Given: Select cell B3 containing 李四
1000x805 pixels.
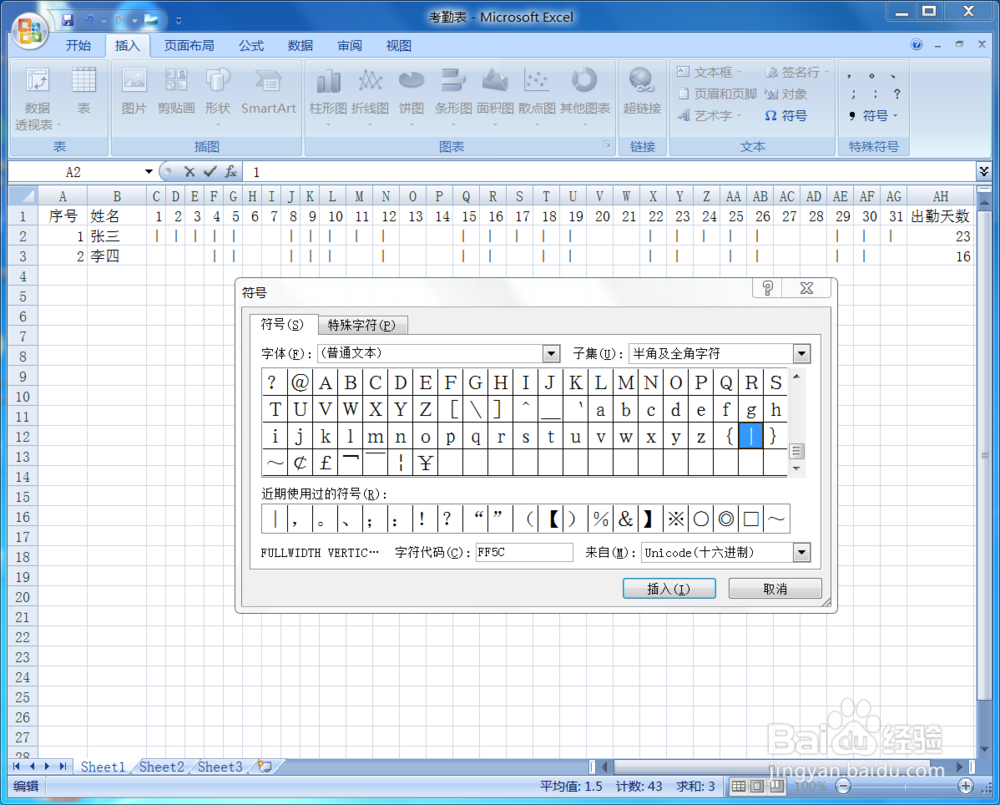Looking at the screenshot, I should coord(117,256).
